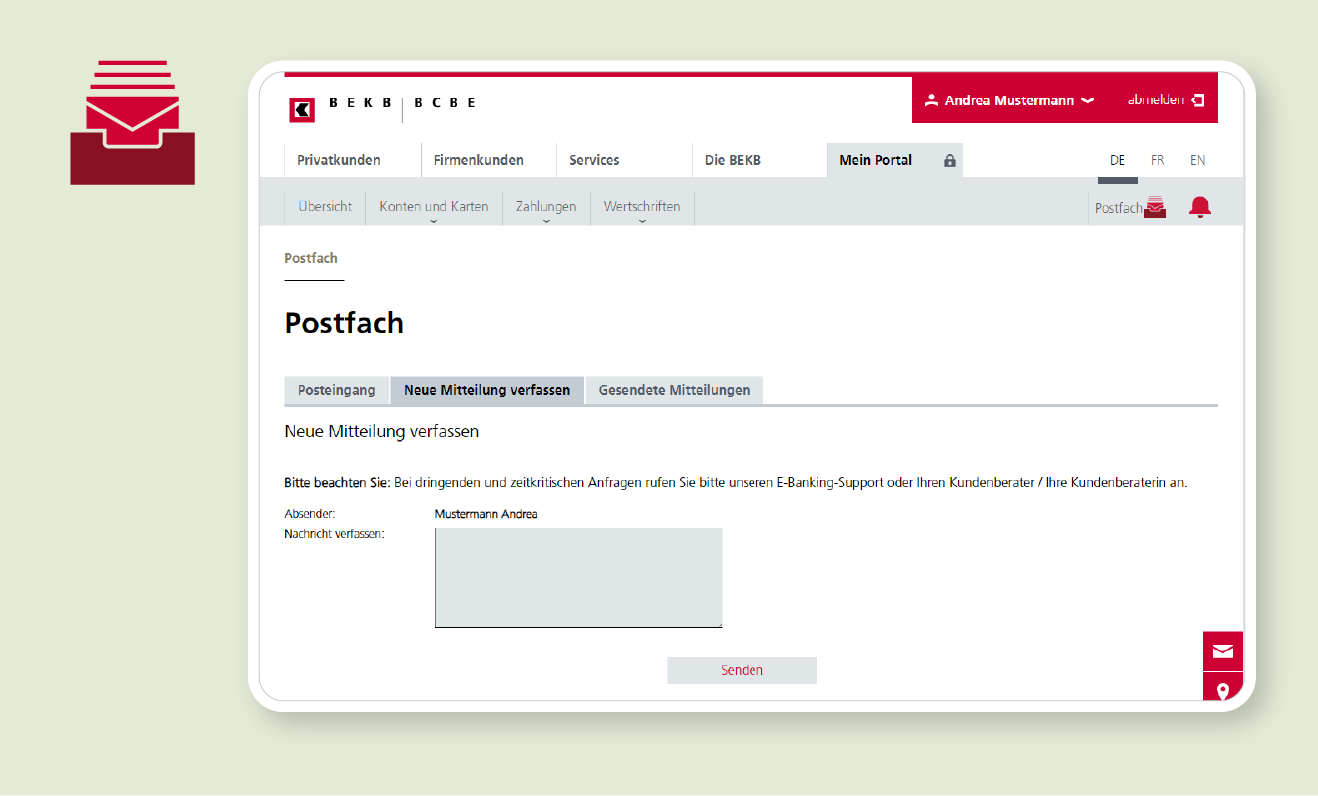Click the abmelden logout icon
Screen dimensions: 1318x796
[1198, 100]
